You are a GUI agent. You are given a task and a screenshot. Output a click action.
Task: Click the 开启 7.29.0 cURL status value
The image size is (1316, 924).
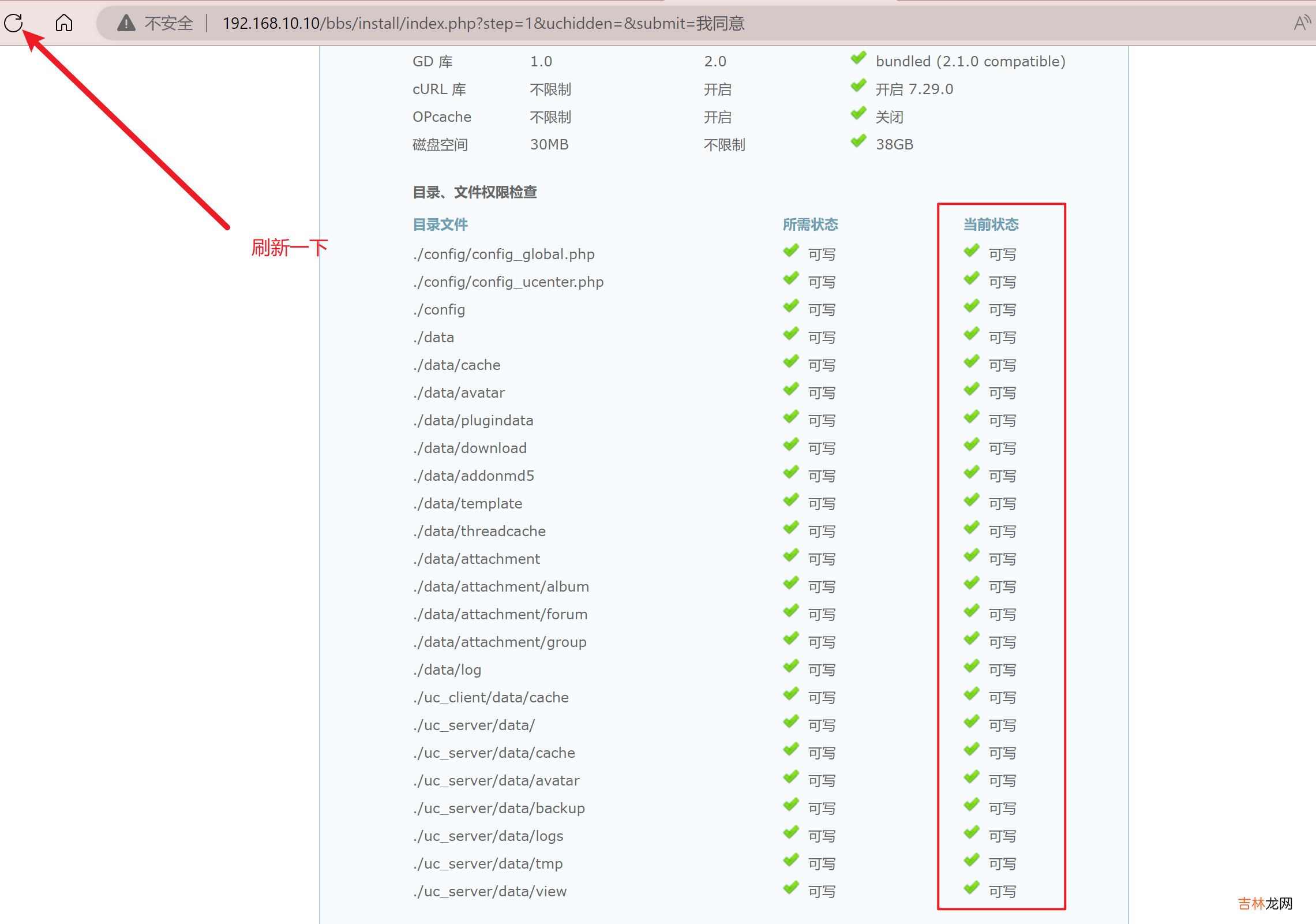pyautogui.click(x=914, y=89)
